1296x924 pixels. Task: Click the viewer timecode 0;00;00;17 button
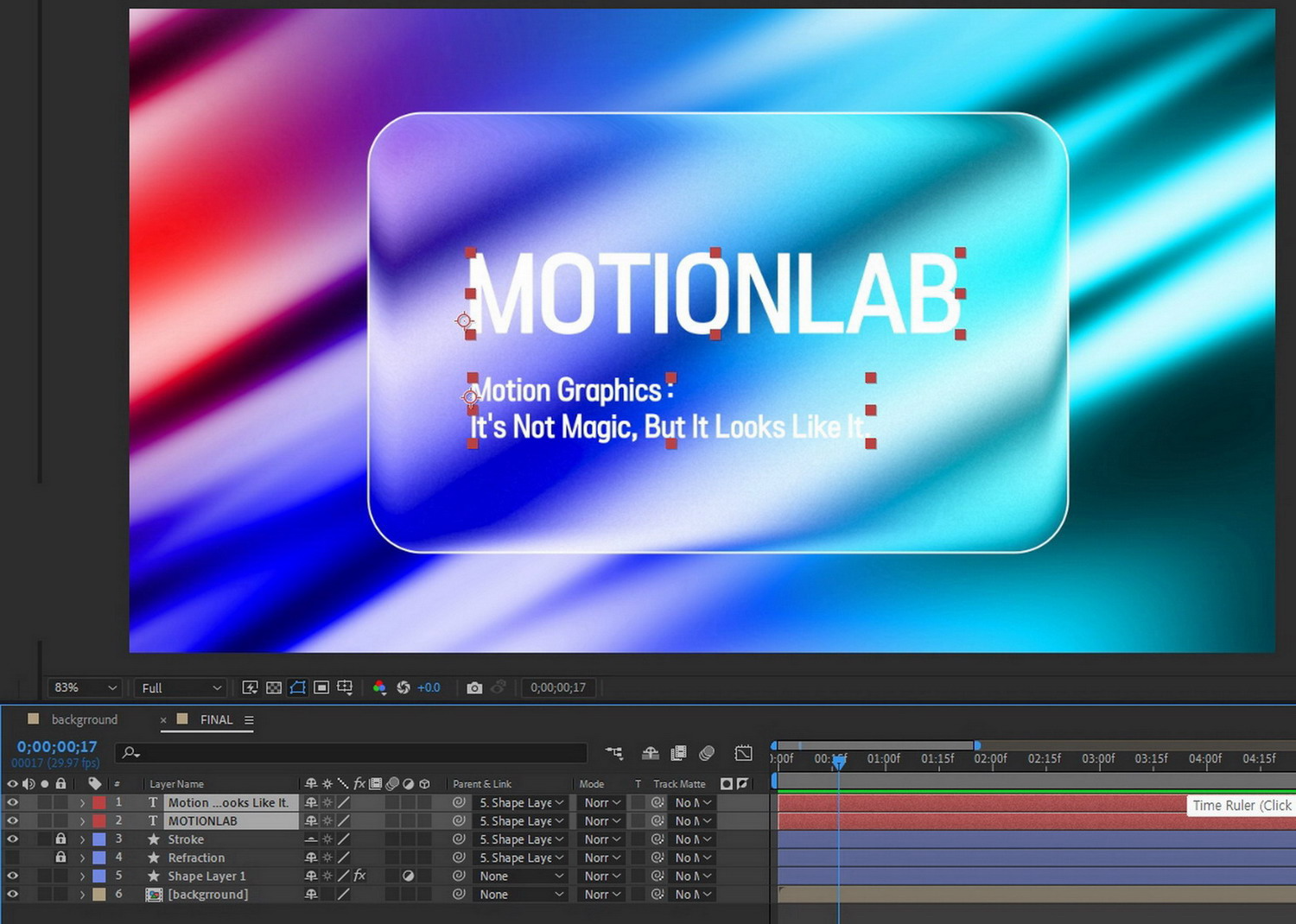pos(558,687)
